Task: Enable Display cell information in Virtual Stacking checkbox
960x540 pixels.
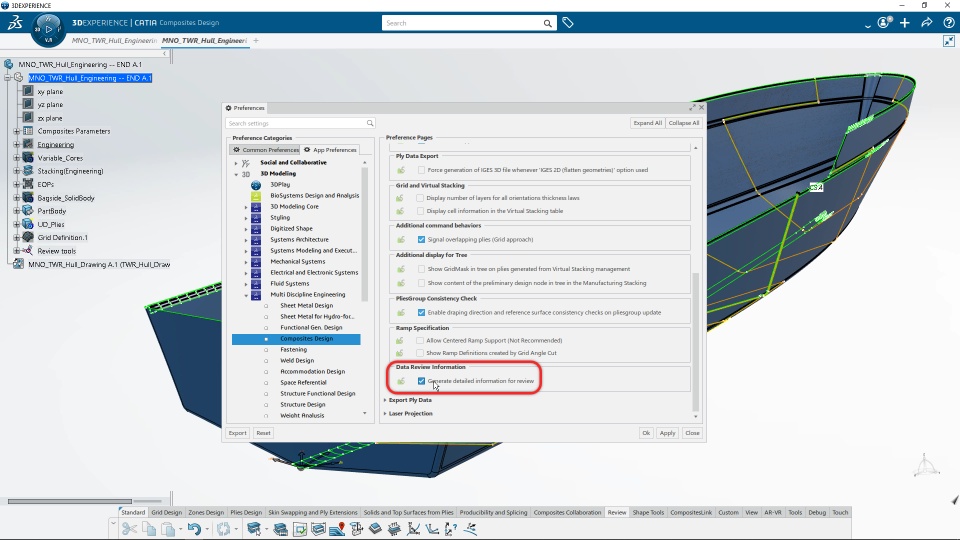Action: coord(420,211)
